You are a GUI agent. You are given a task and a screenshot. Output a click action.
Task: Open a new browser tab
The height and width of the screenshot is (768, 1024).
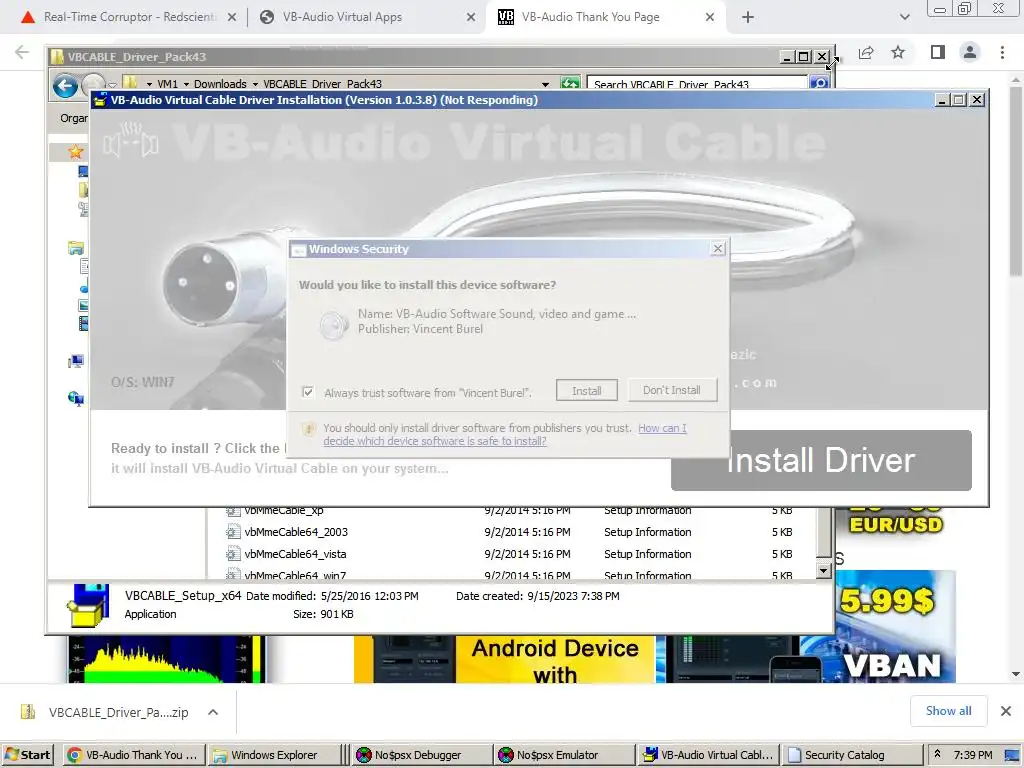click(x=748, y=17)
